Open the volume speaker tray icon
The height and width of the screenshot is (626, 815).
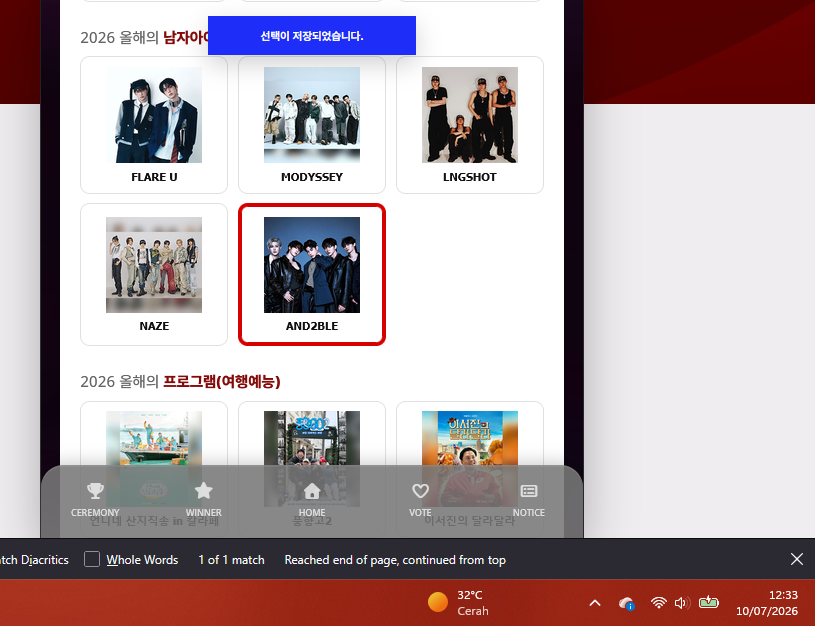click(682, 603)
